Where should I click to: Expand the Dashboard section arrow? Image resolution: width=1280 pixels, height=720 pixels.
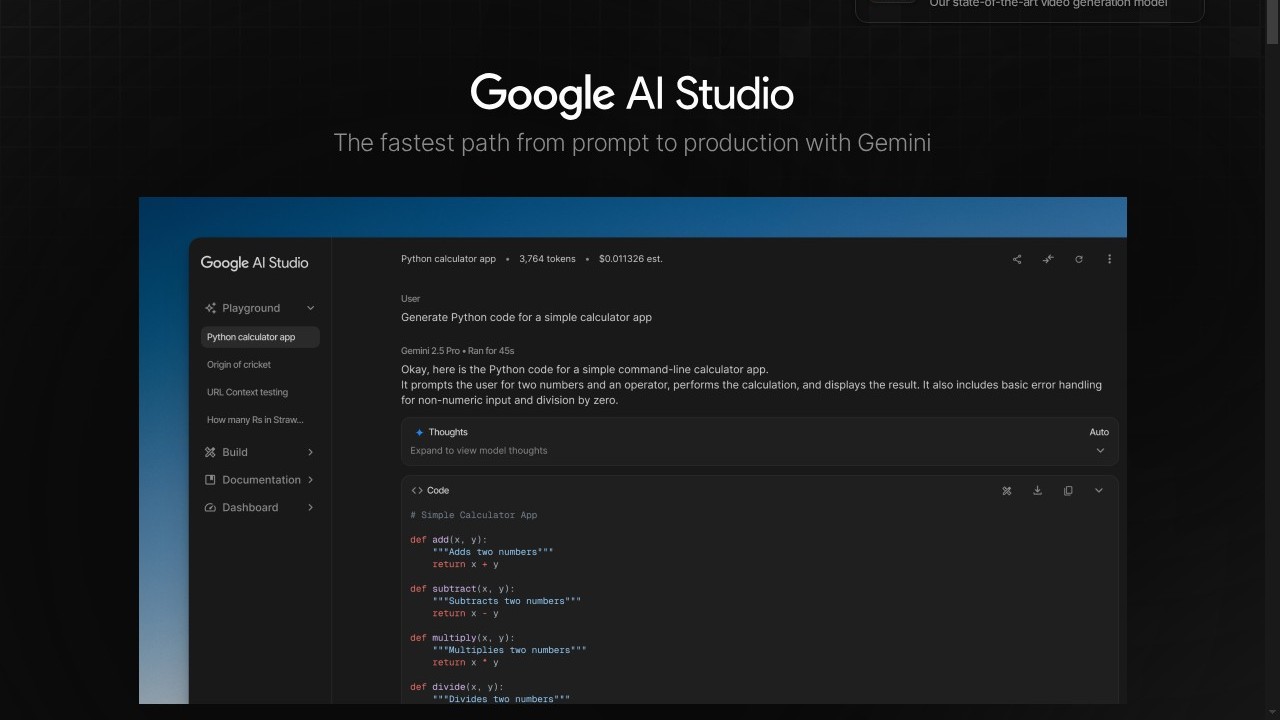(x=310, y=508)
